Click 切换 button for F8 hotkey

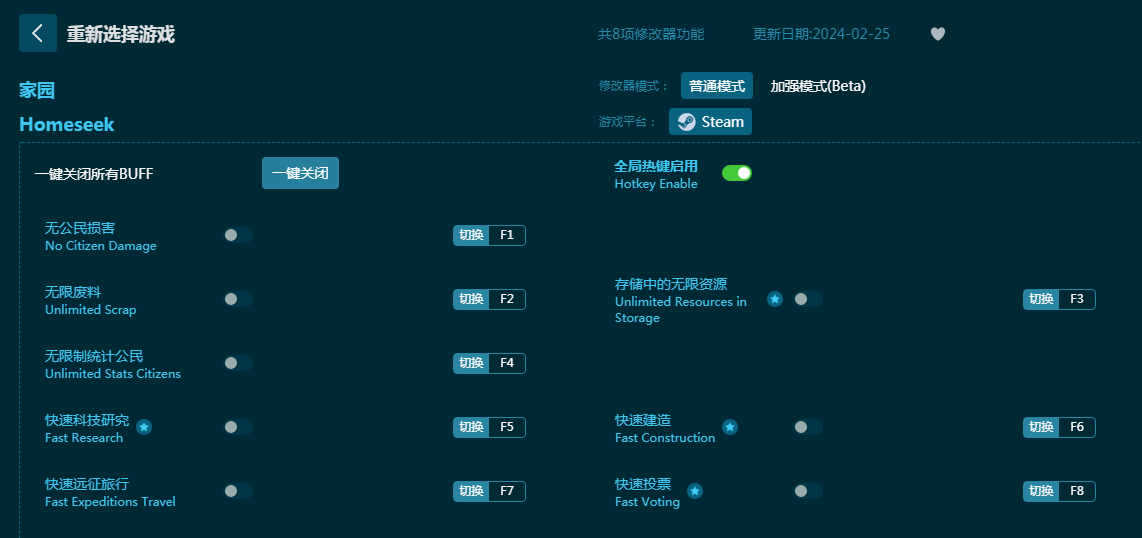click(x=1041, y=491)
